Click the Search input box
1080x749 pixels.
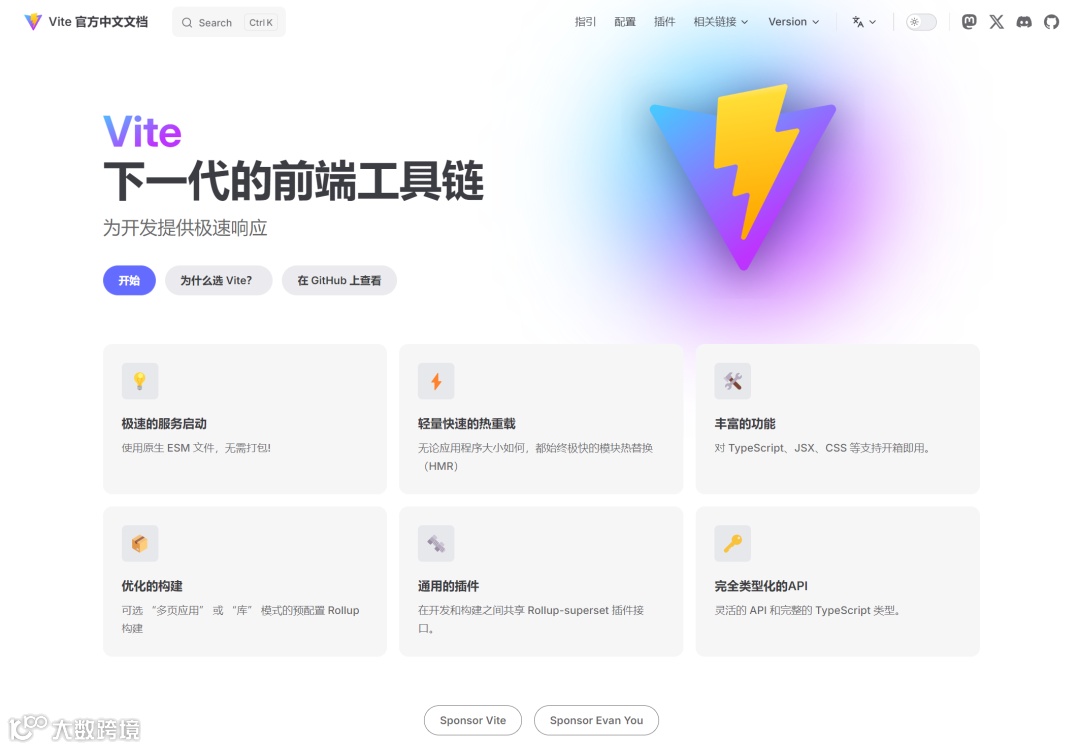[229, 22]
